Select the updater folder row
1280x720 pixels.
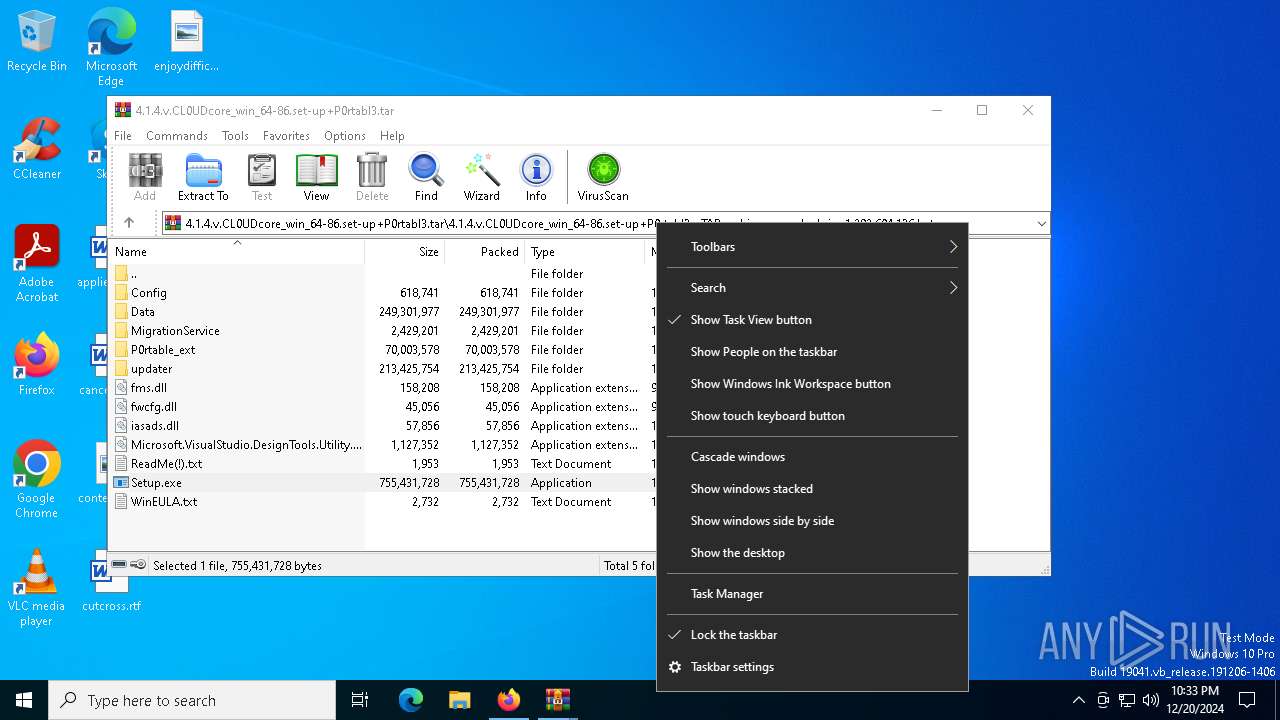click(x=382, y=369)
